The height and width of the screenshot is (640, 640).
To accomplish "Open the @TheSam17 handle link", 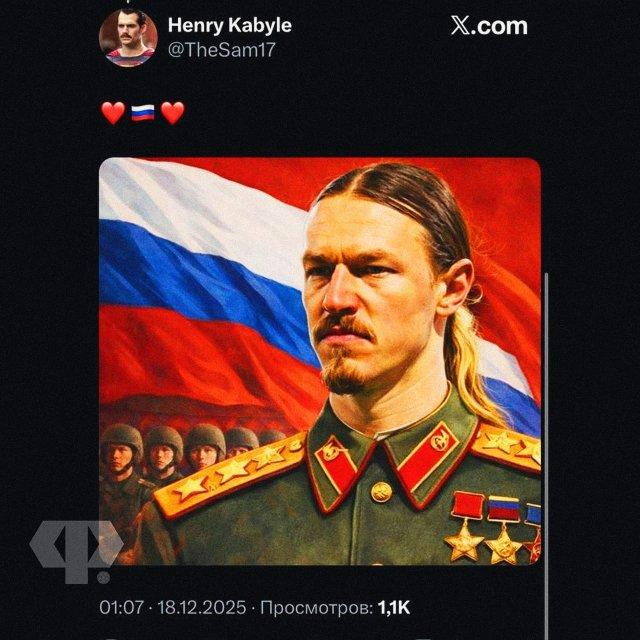I will (x=222, y=50).
